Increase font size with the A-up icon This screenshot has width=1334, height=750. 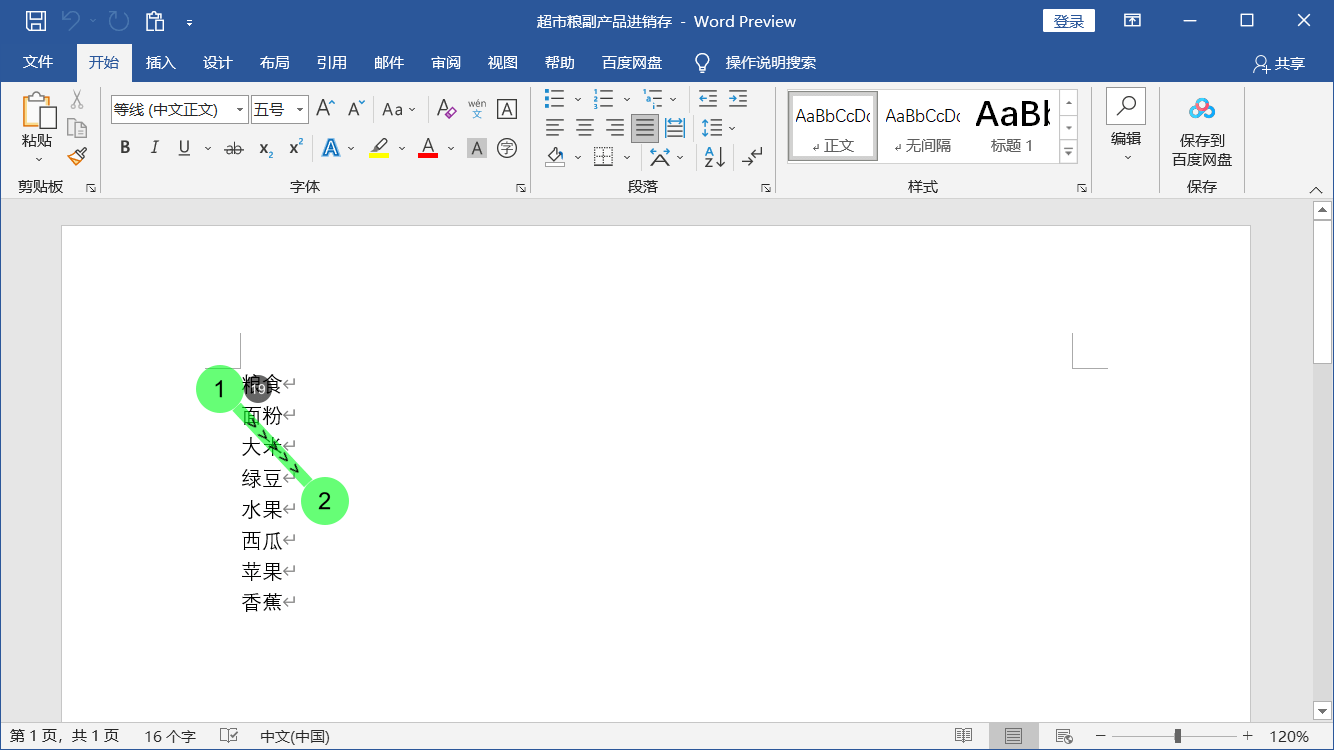(x=325, y=109)
